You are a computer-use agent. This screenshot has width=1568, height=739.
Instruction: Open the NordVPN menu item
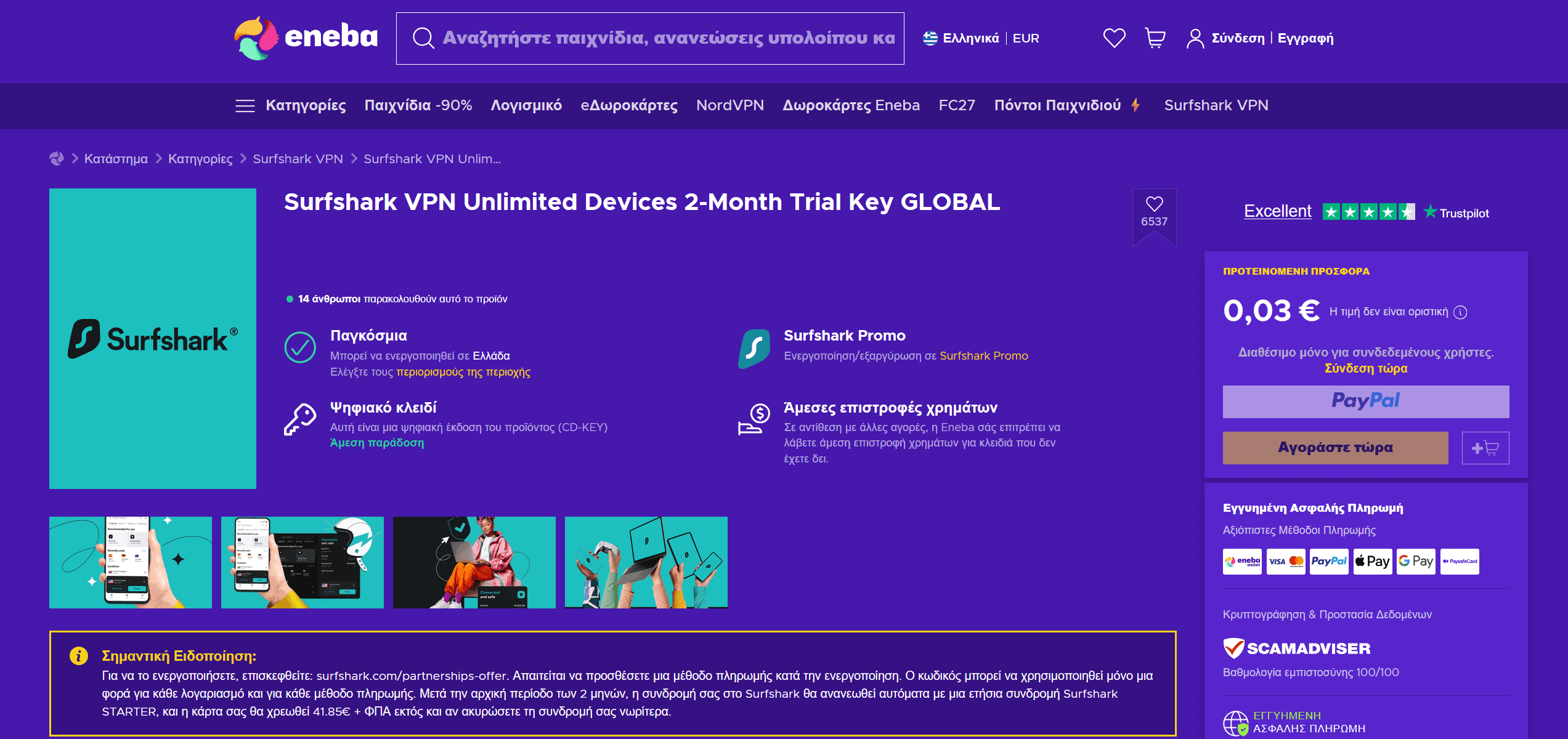[x=730, y=105]
